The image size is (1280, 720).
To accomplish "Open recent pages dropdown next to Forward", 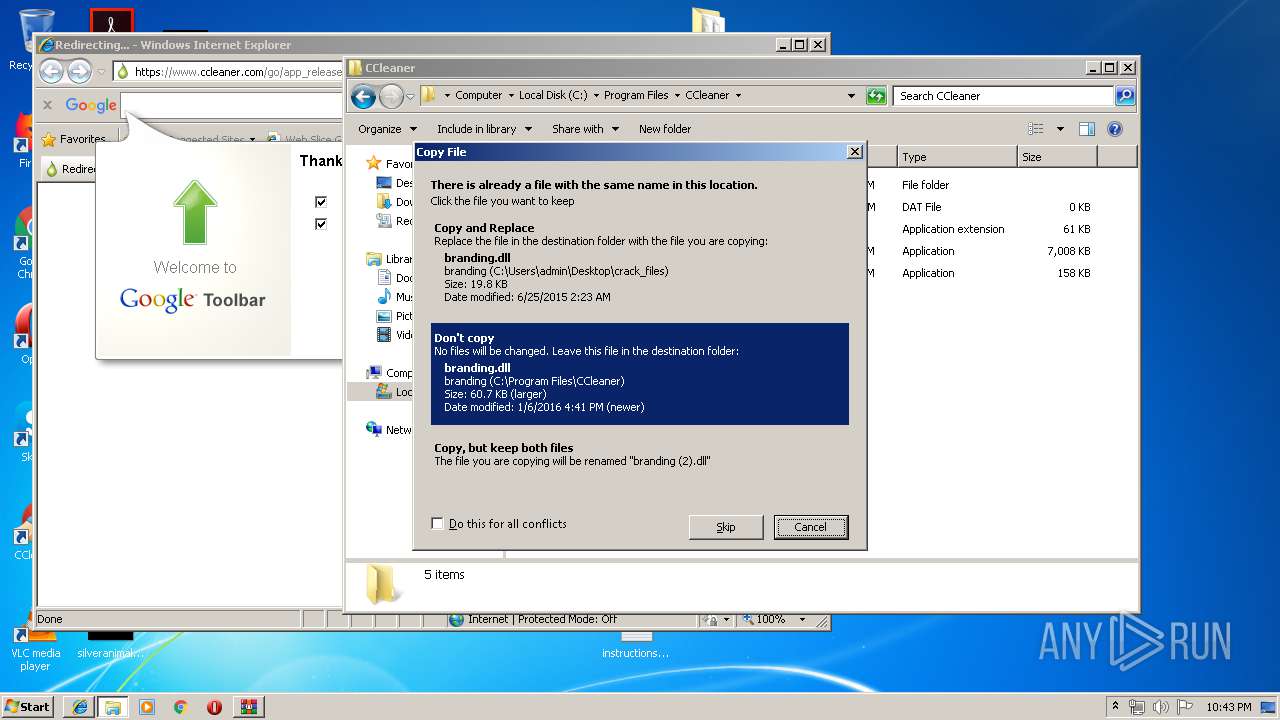I will click(x=410, y=97).
